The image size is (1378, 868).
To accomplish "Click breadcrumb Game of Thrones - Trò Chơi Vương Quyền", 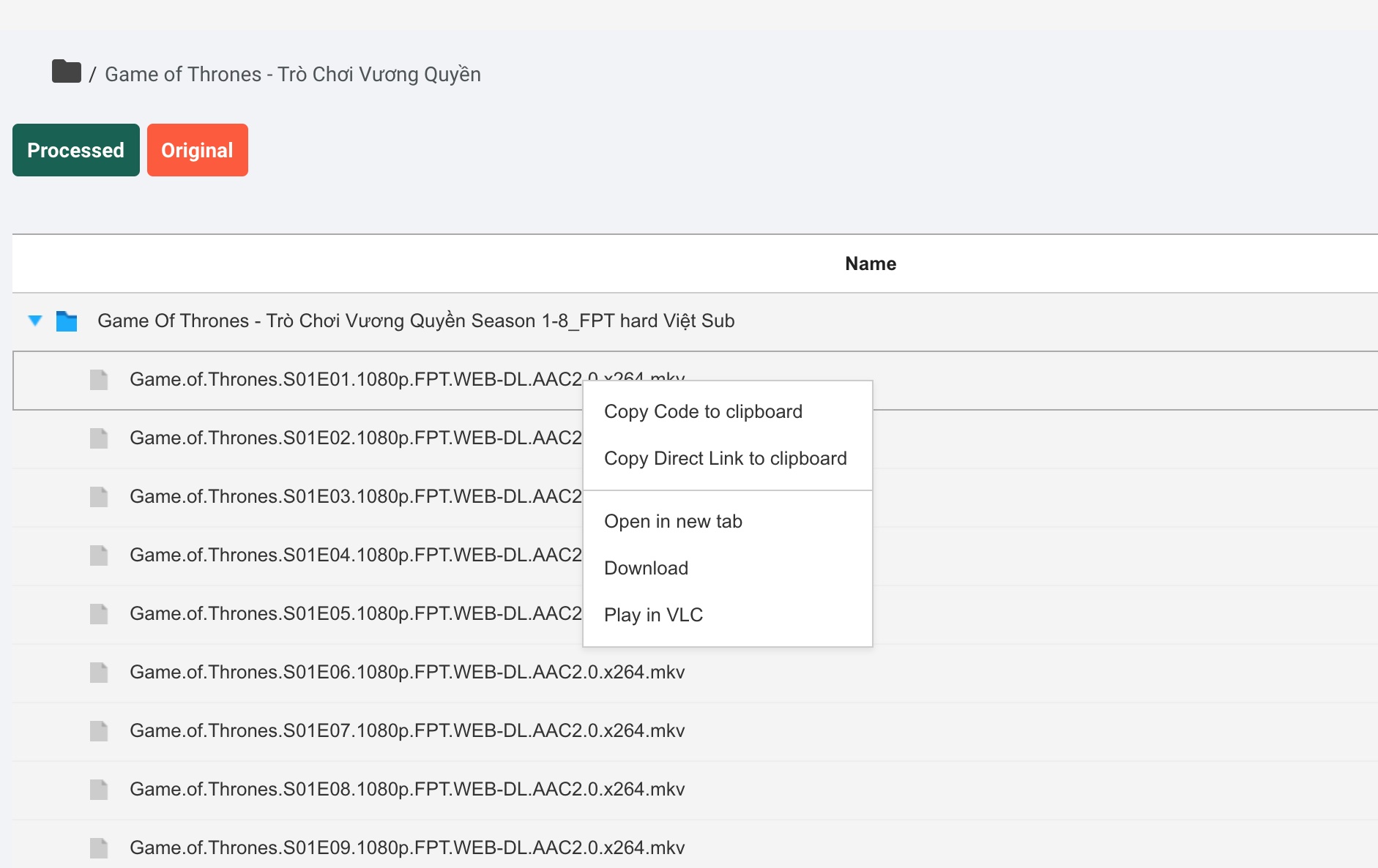I will click(x=293, y=75).
